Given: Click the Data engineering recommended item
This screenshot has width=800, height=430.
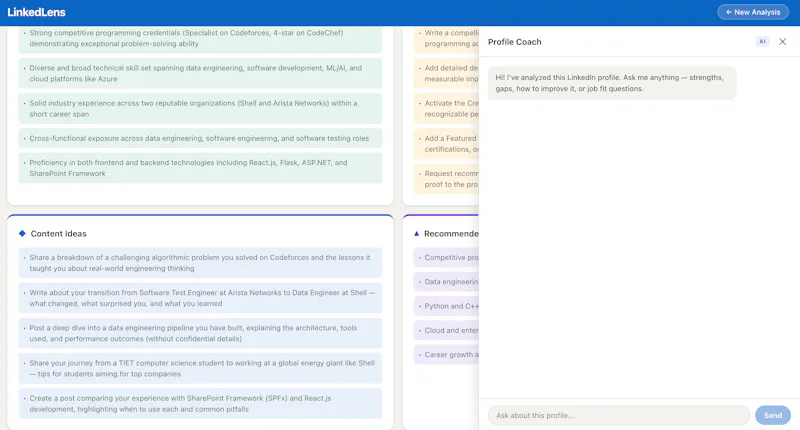Looking at the screenshot, I should (x=446, y=282).
